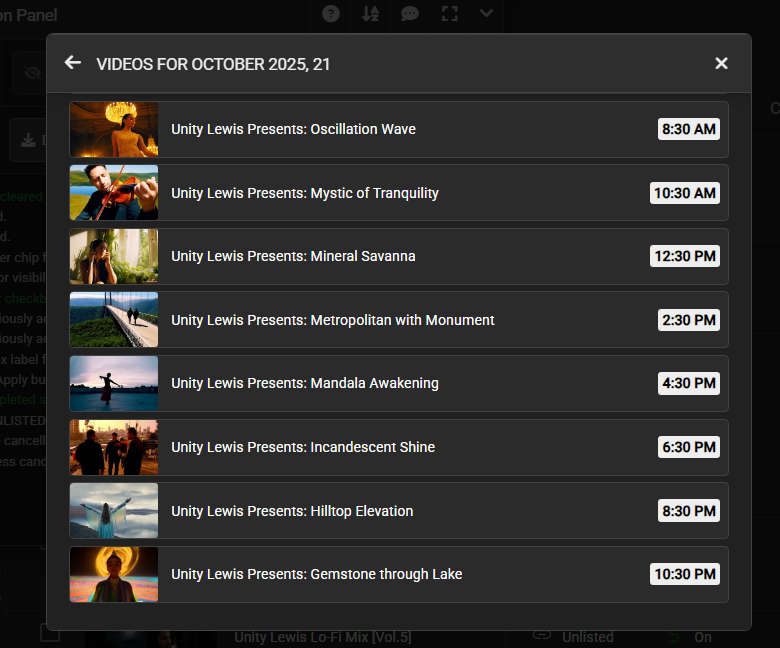Screen dimensions: 780x648
Task: Click the back arrow in the videos dialog
Action: (72, 63)
